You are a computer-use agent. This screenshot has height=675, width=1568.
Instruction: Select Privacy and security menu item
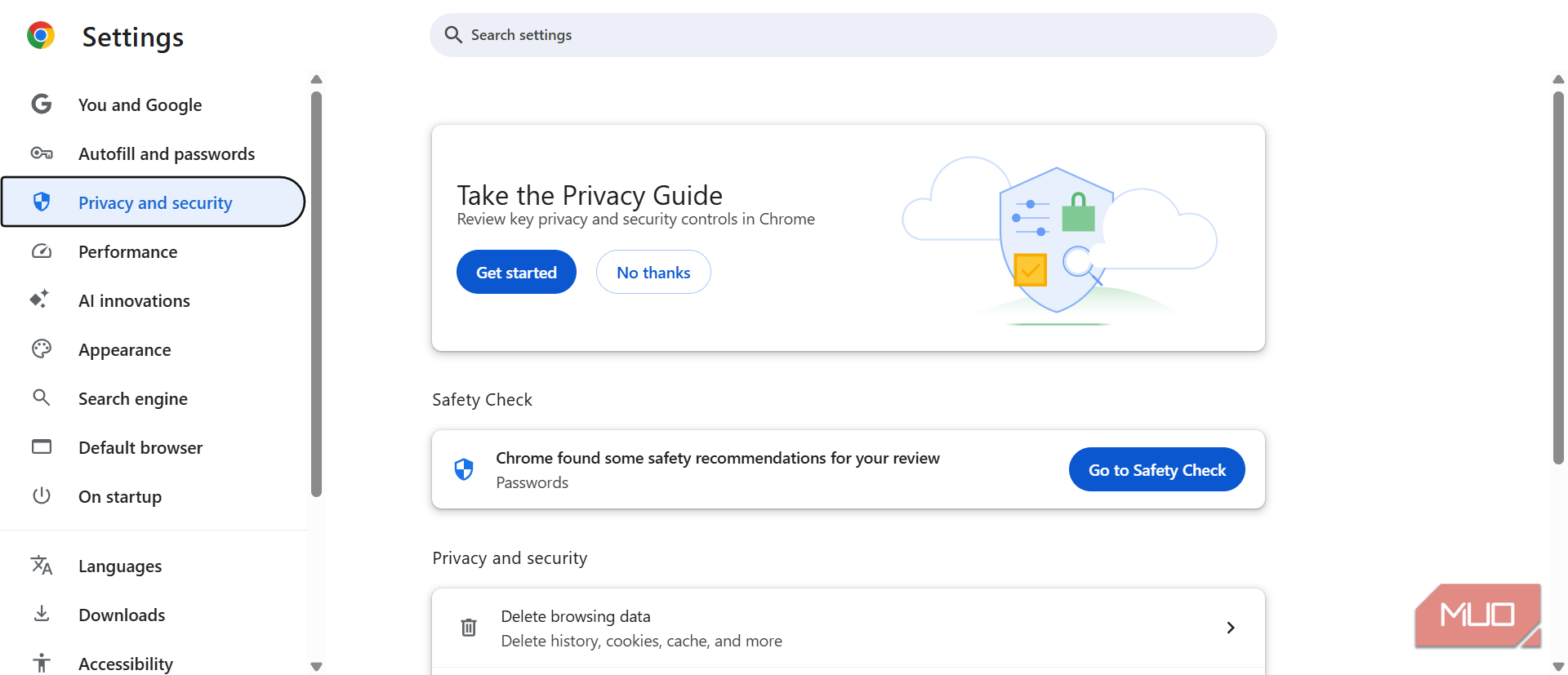point(154,202)
